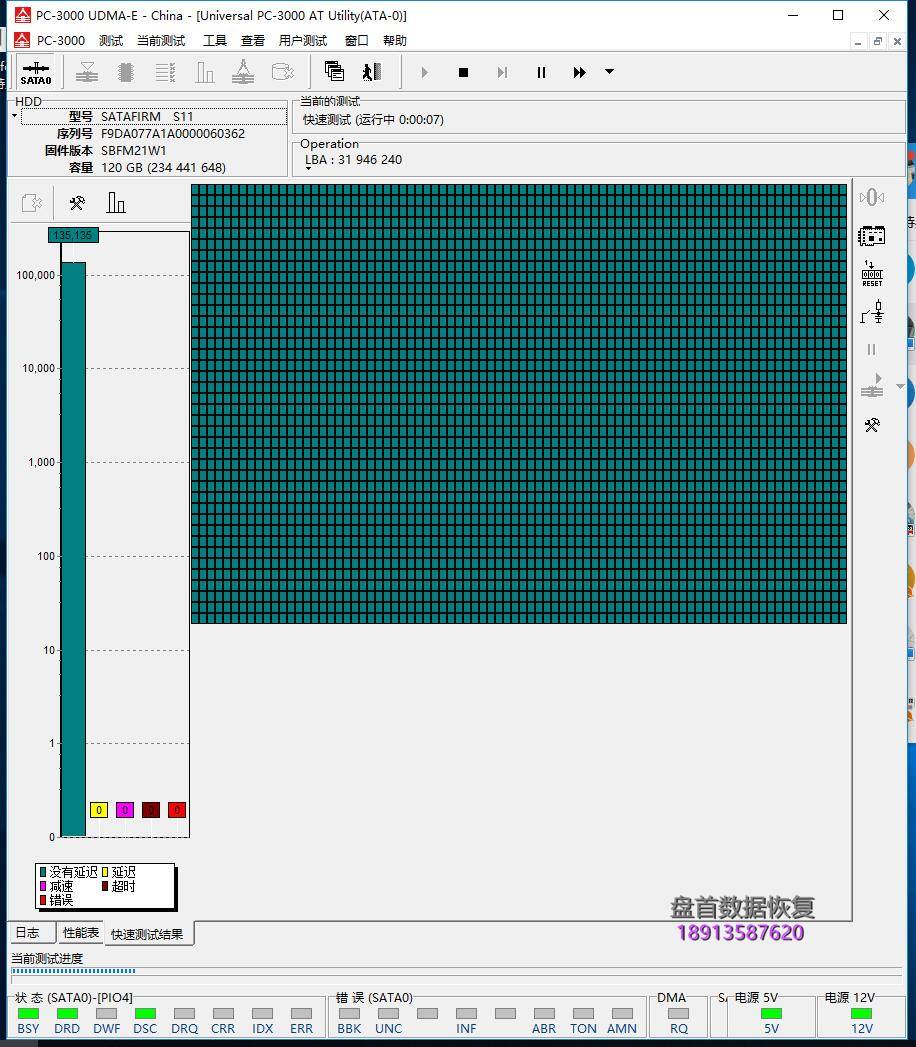Screen dimensions: 916x1047
Task: Click the fast-forward double arrow button
Action: click(579, 72)
